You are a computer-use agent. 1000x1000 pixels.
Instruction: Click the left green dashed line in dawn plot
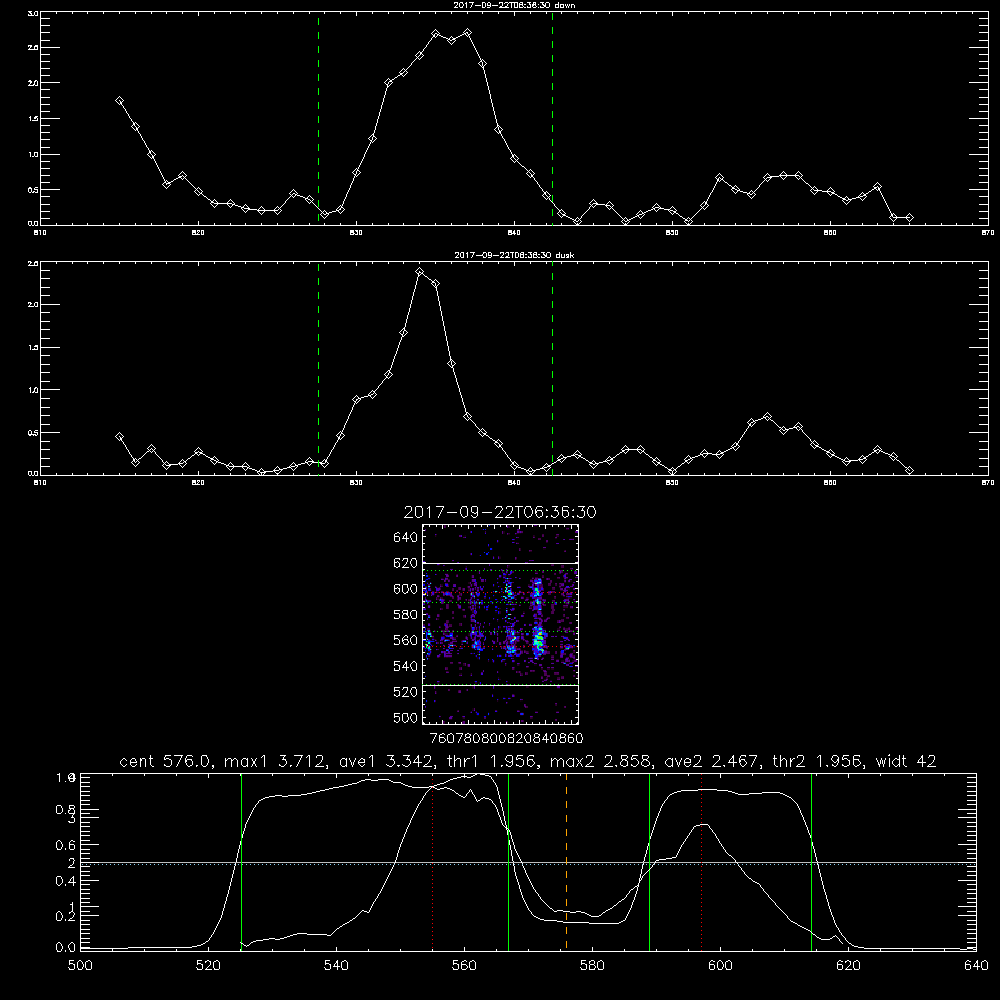pyautogui.click(x=318, y=119)
